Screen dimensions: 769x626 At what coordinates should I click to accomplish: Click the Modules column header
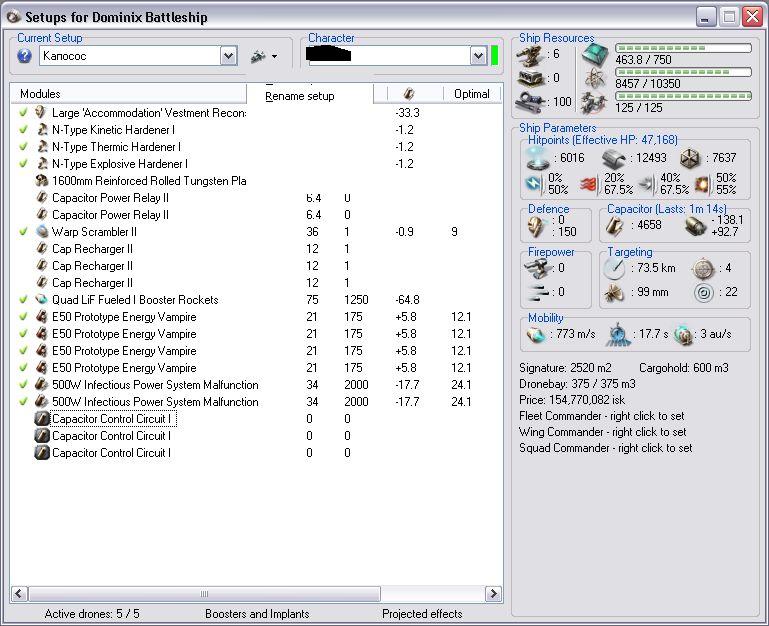(x=128, y=94)
